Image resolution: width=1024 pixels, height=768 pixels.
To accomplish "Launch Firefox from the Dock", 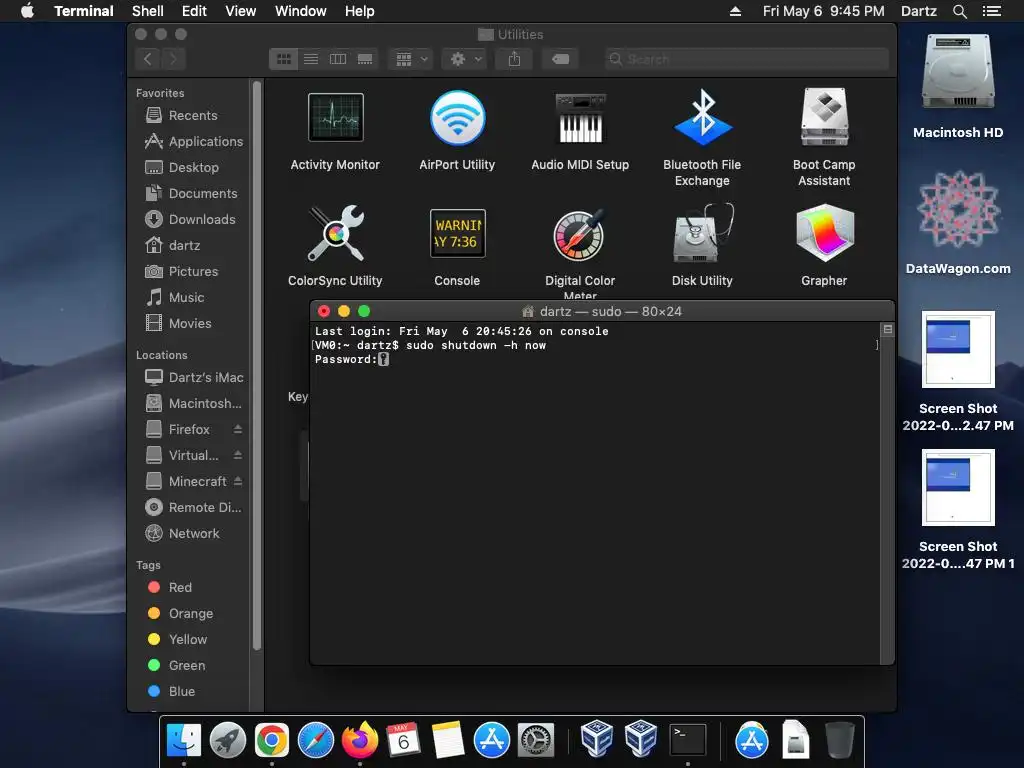I will click(360, 740).
